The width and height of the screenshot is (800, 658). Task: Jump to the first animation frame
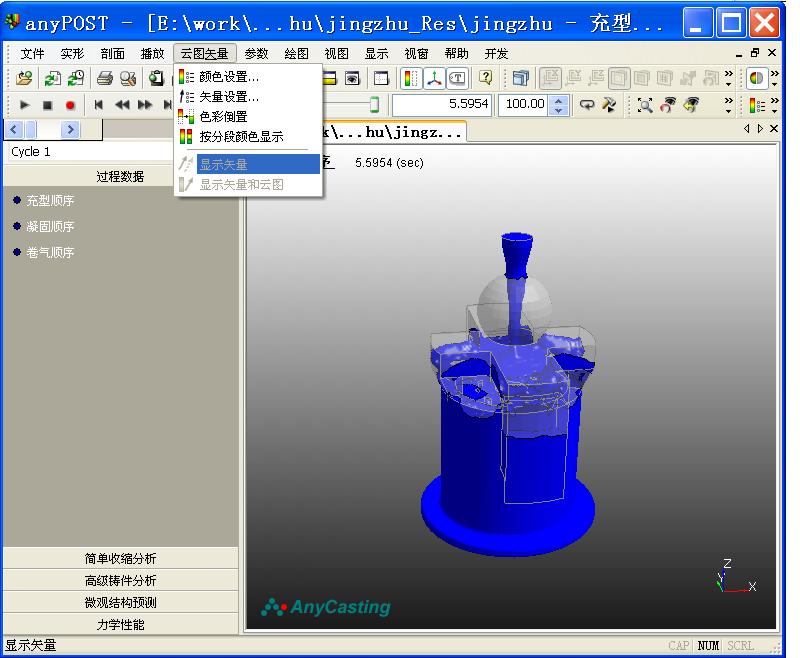pos(98,105)
